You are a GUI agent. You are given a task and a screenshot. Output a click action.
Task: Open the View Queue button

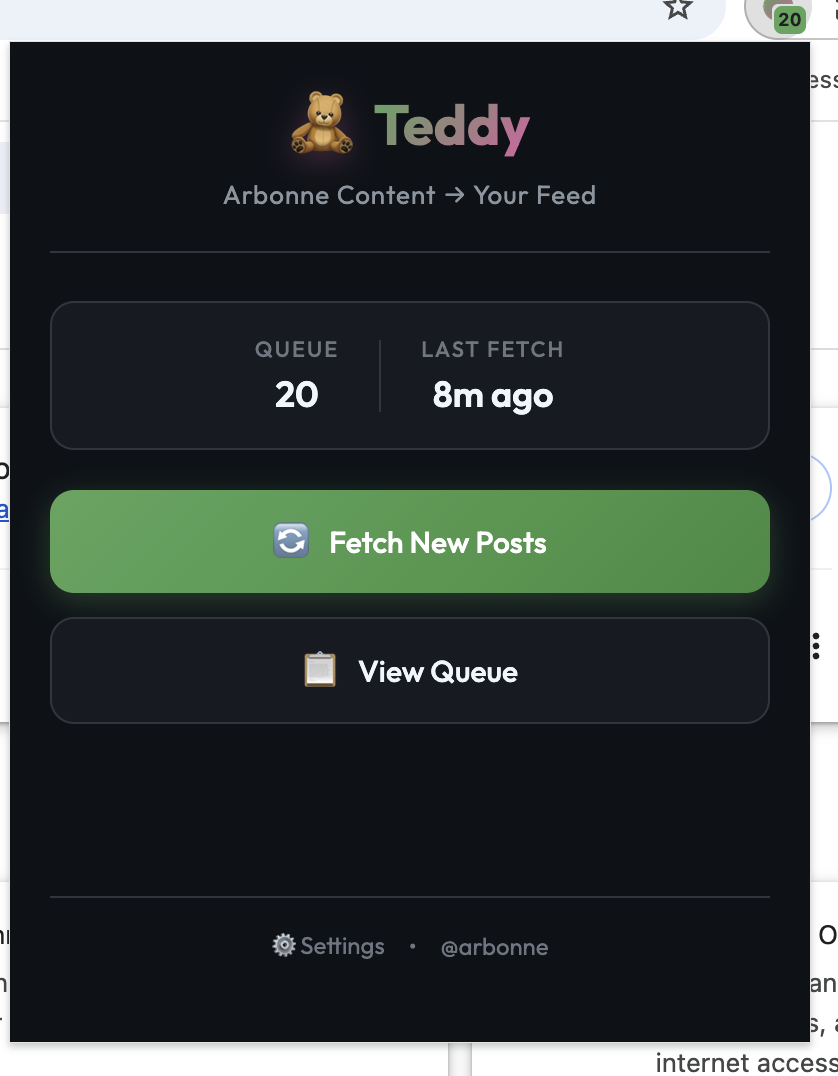coord(410,670)
